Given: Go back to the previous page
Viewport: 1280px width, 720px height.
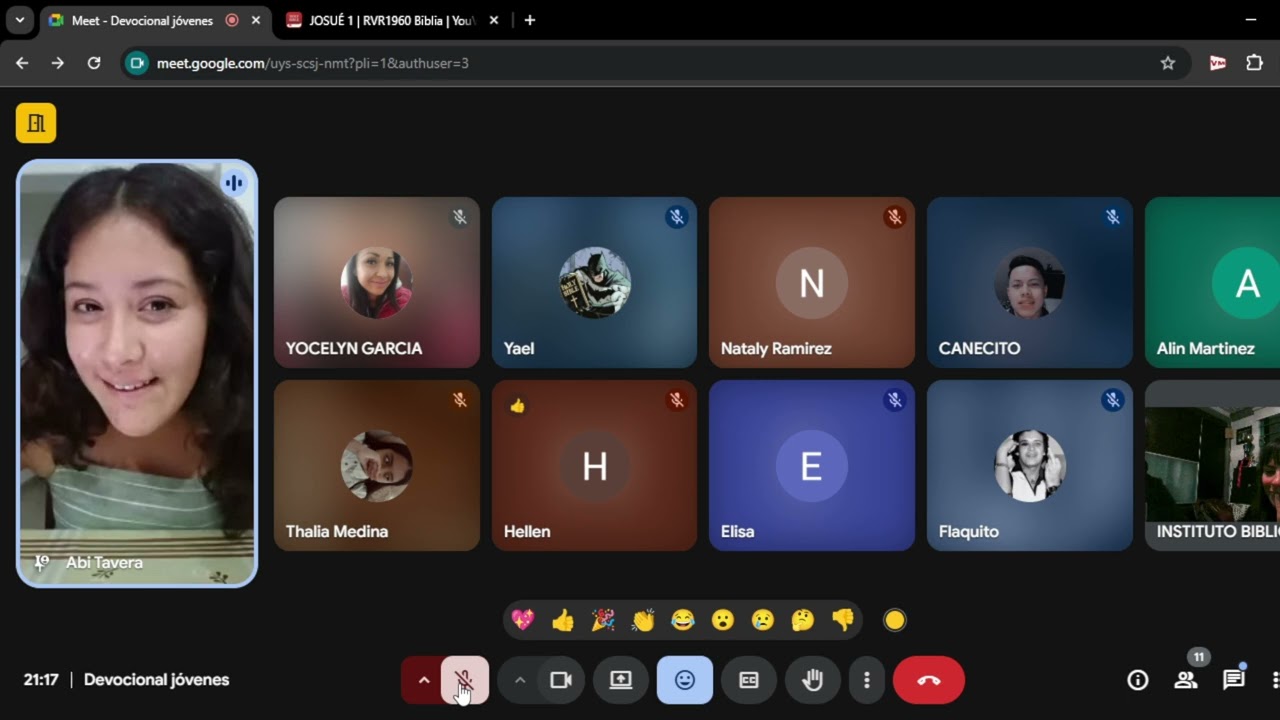Looking at the screenshot, I should click(22, 63).
